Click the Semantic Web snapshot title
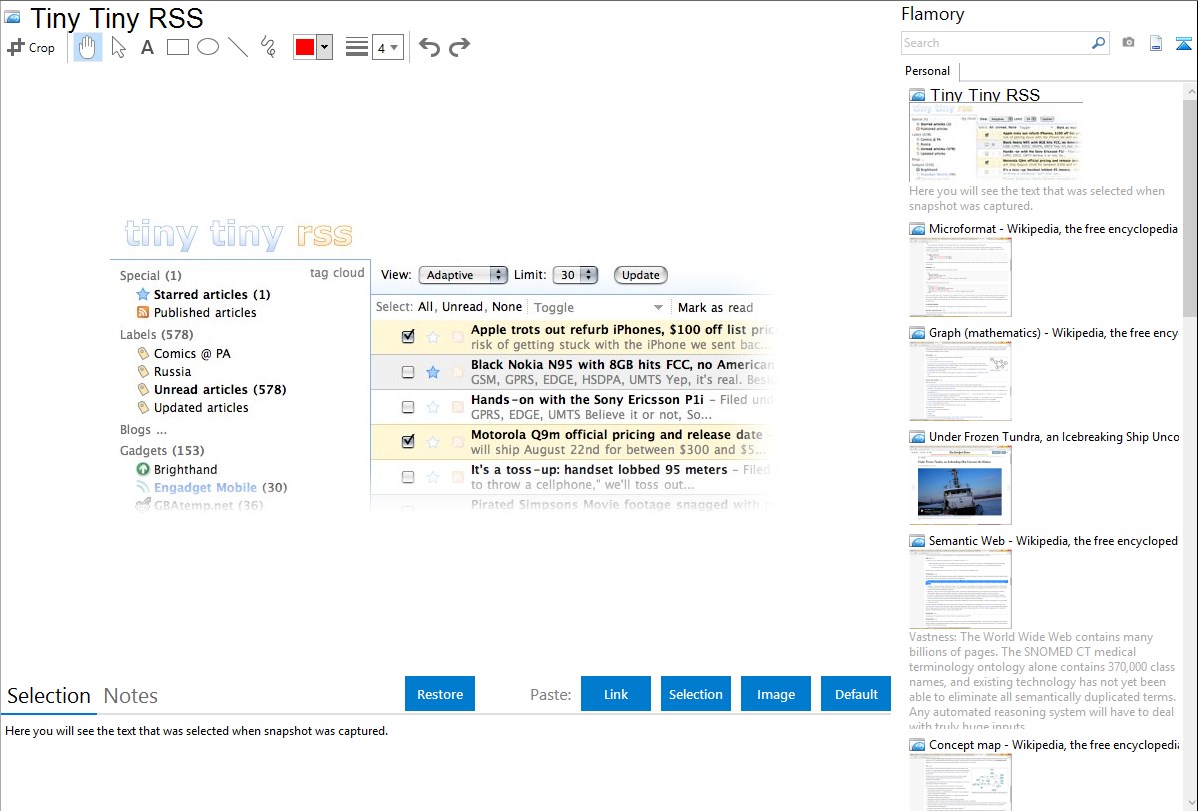 pos(1053,540)
